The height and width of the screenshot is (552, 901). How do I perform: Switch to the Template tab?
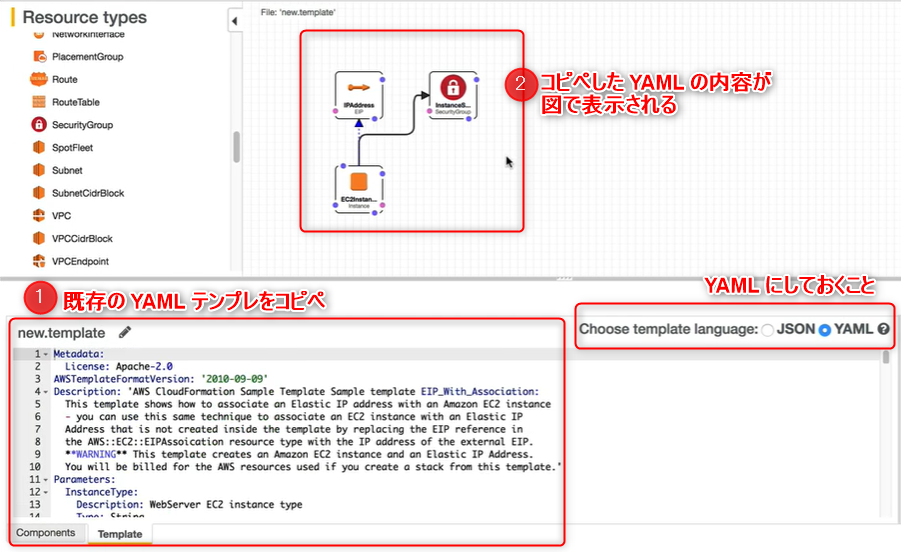click(x=120, y=534)
